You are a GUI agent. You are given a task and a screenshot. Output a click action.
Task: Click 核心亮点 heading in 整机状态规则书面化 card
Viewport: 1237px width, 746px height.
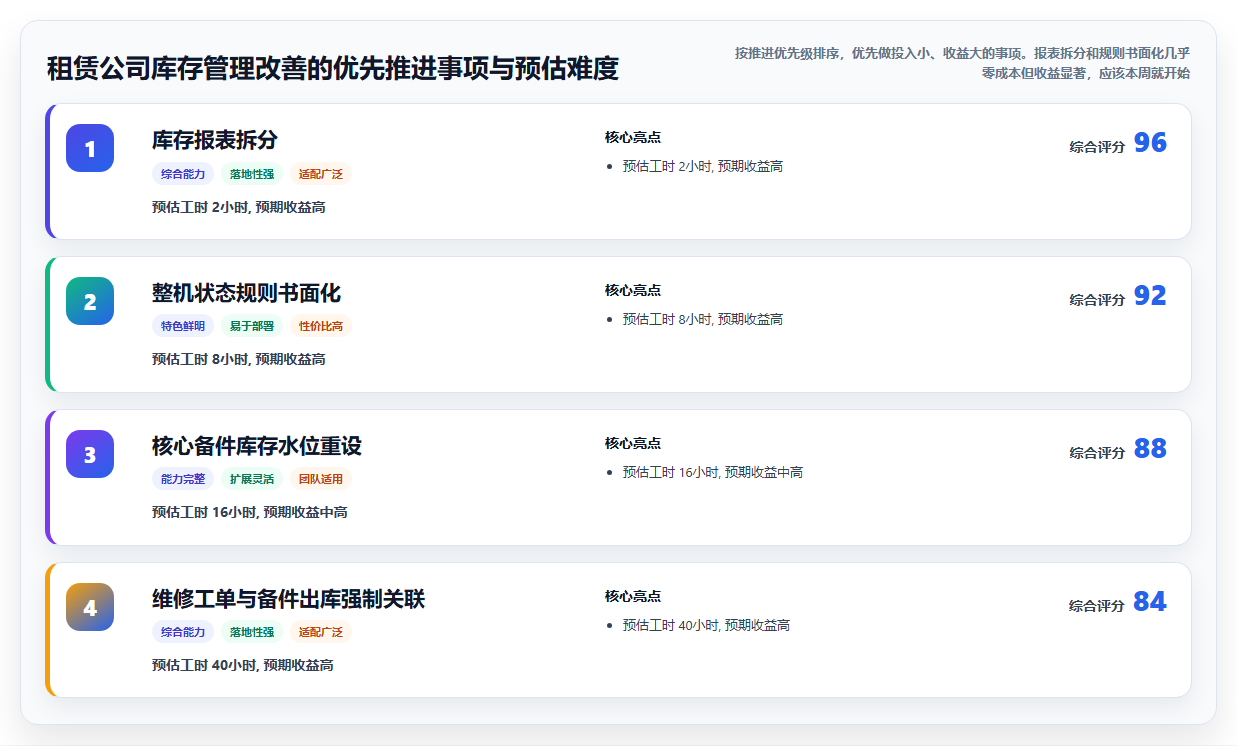click(x=633, y=290)
